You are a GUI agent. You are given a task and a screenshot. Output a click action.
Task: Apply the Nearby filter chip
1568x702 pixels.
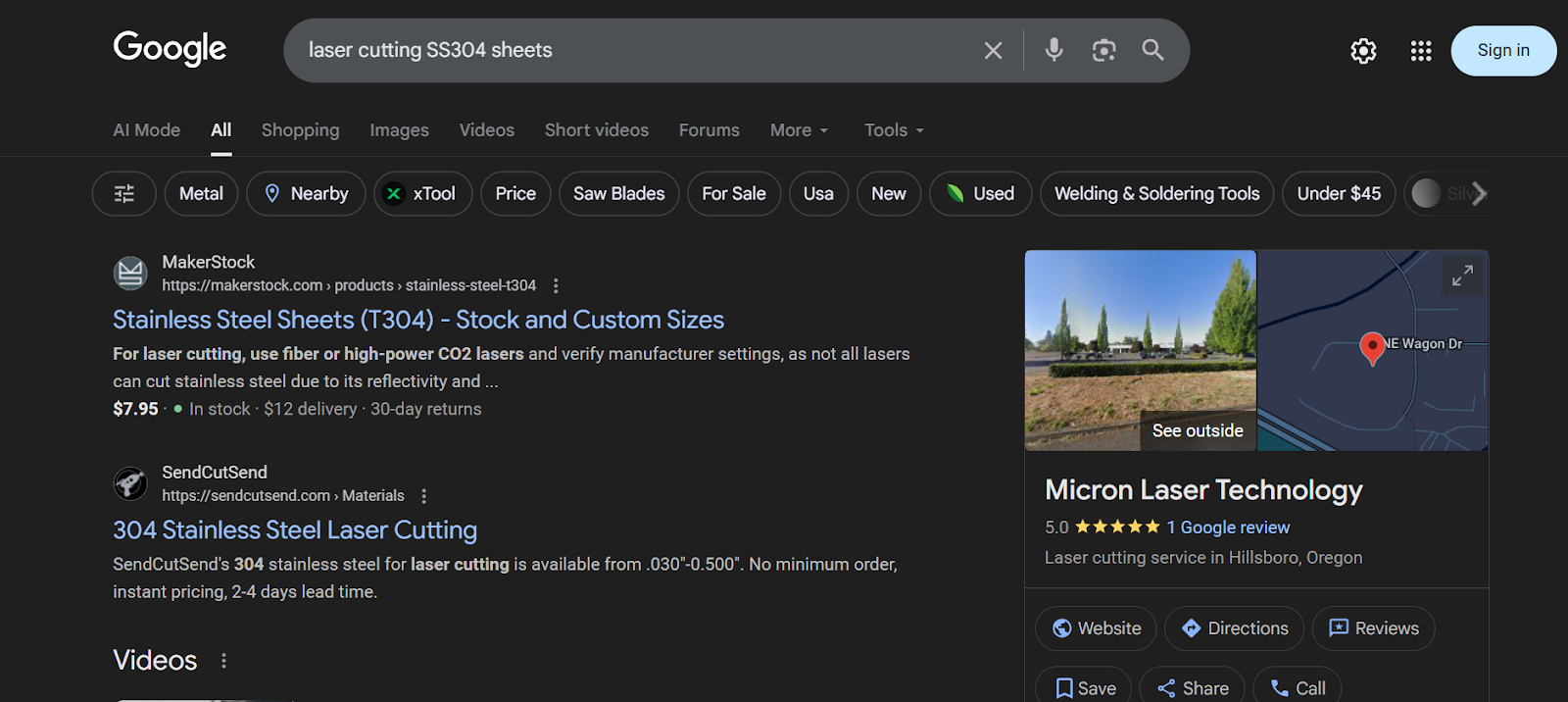pos(306,194)
